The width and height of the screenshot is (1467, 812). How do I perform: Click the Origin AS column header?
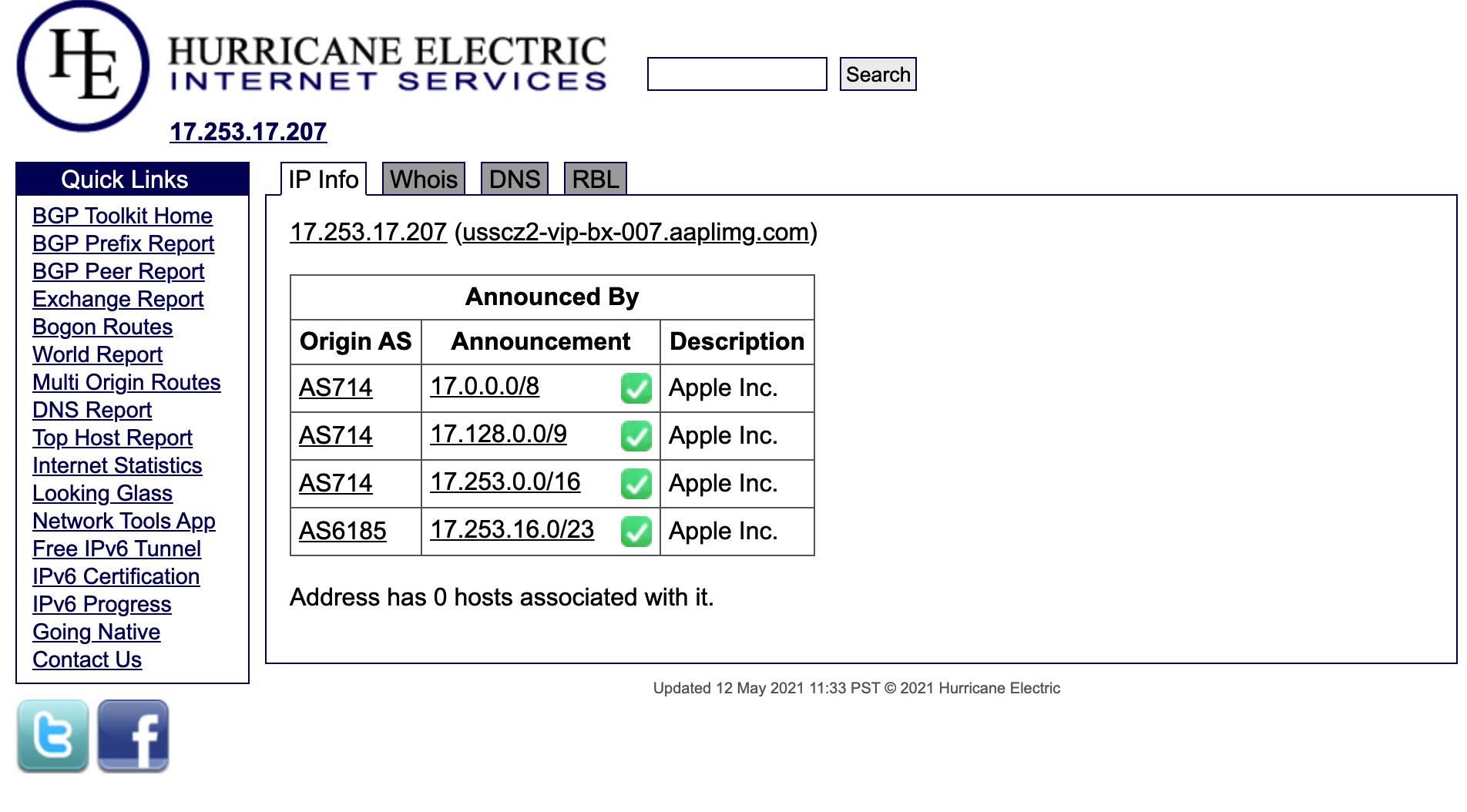356,341
